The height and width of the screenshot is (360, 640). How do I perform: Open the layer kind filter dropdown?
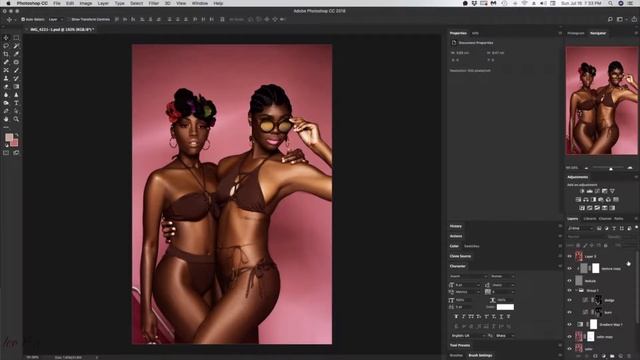coord(580,228)
